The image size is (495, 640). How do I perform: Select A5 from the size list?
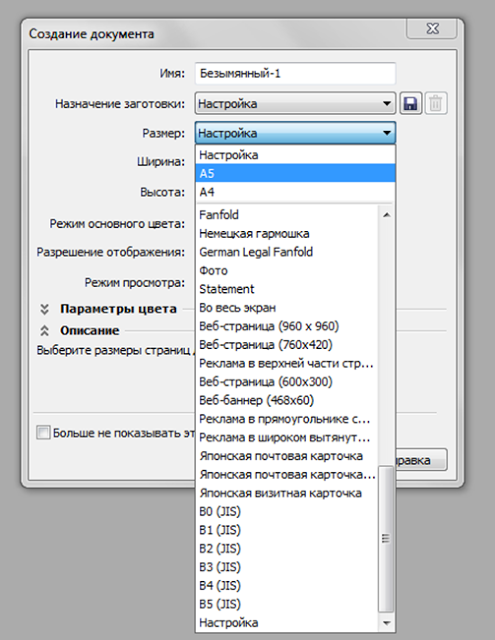pos(295,173)
